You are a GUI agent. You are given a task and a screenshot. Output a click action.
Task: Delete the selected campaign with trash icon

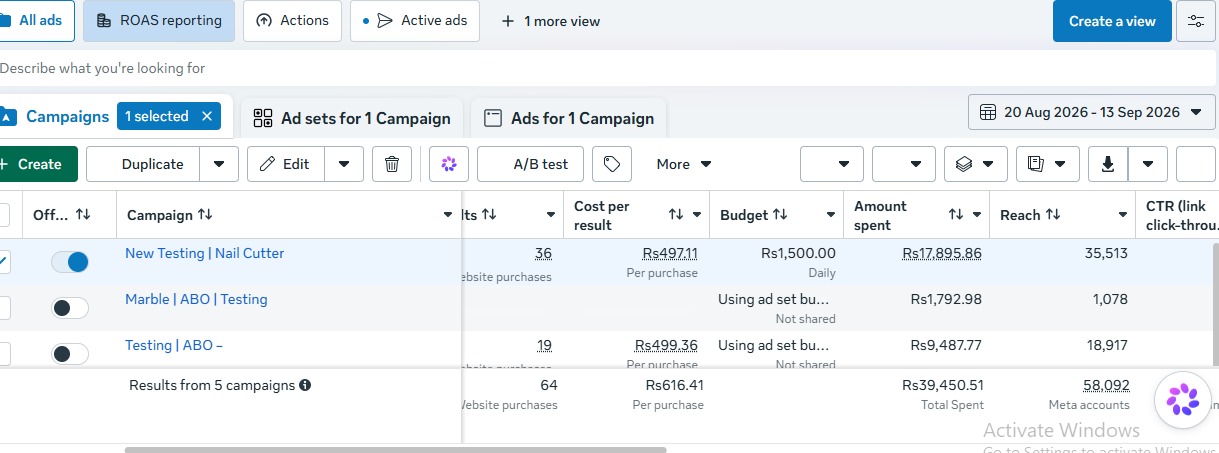click(x=392, y=164)
